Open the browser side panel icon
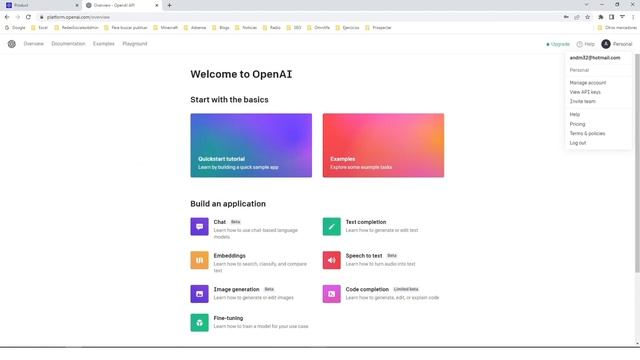Viewport: 640px width, 360px height. click(611, 17)
